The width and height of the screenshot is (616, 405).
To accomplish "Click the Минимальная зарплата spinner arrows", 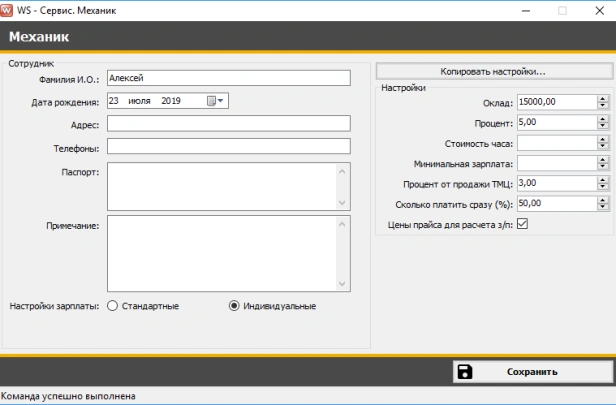I will click(x=602, y=163).
